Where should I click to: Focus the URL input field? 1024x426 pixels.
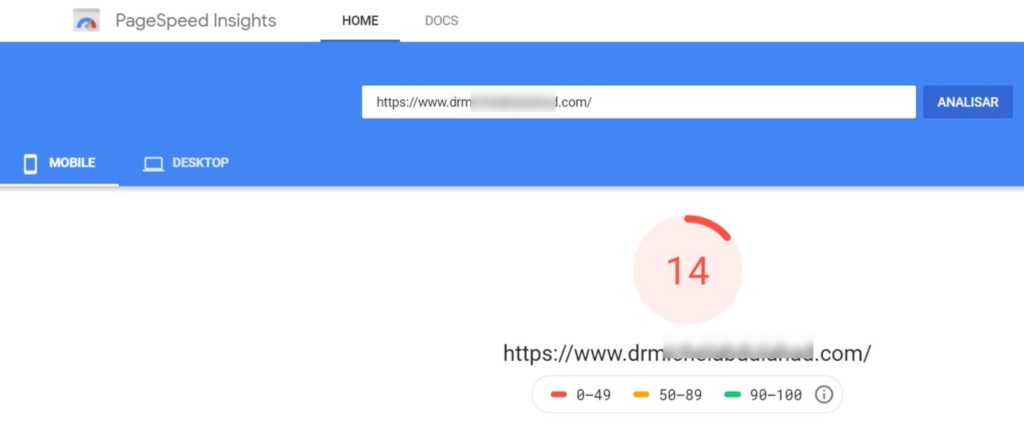click(639, 102)
